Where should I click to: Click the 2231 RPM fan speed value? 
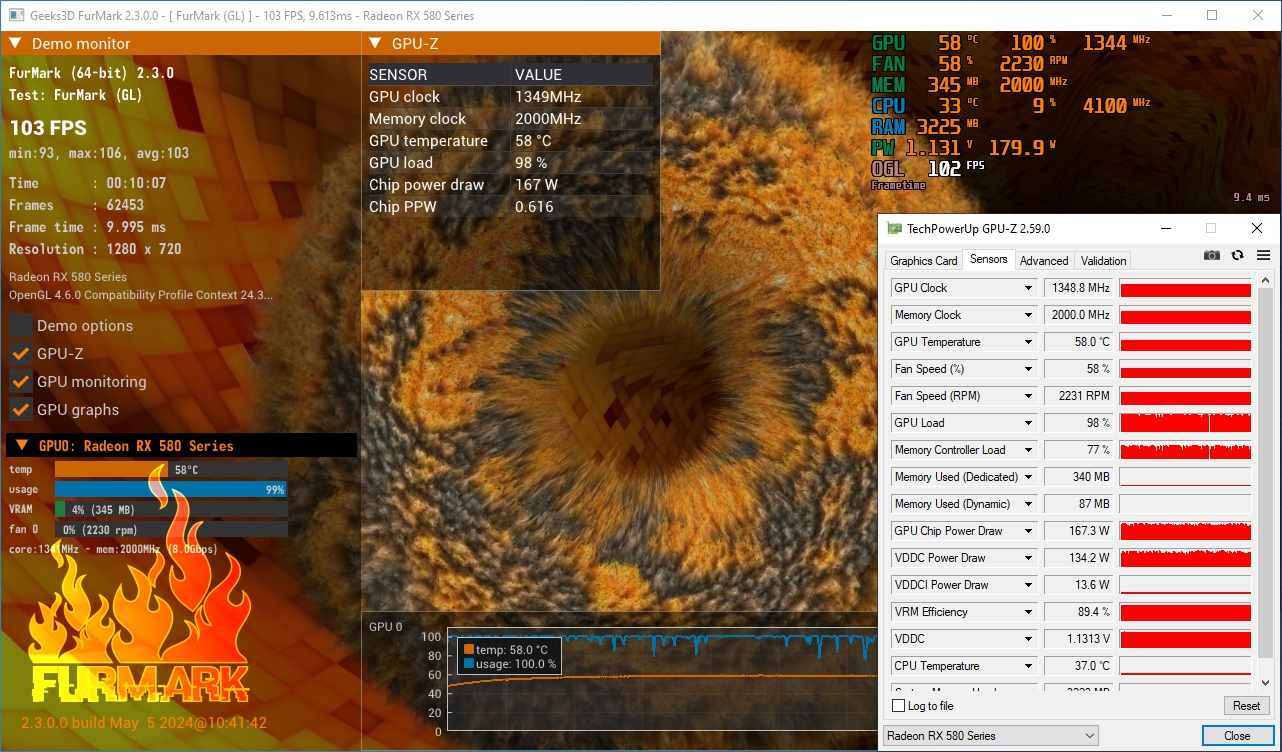(1079, 396)
